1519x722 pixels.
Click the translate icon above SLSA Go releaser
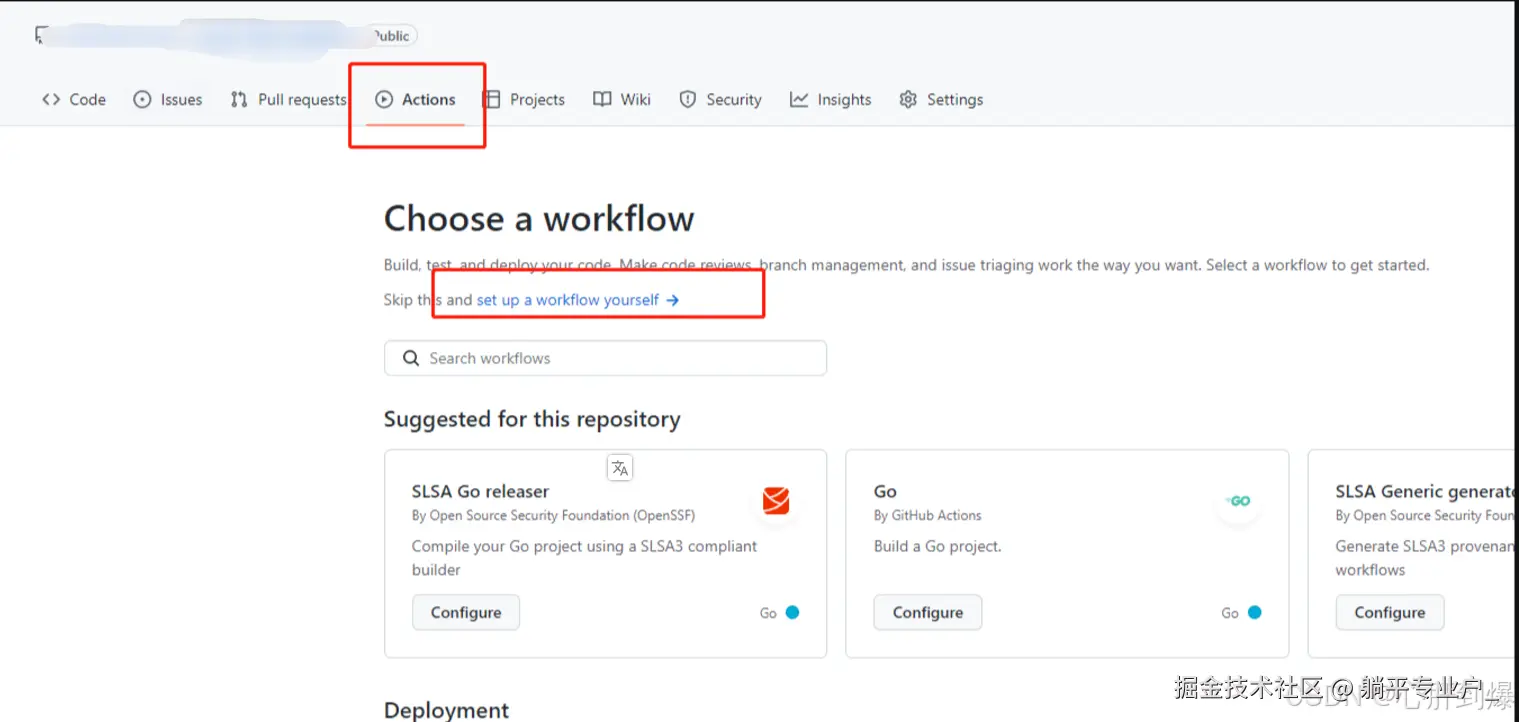(x=620, y=467)
